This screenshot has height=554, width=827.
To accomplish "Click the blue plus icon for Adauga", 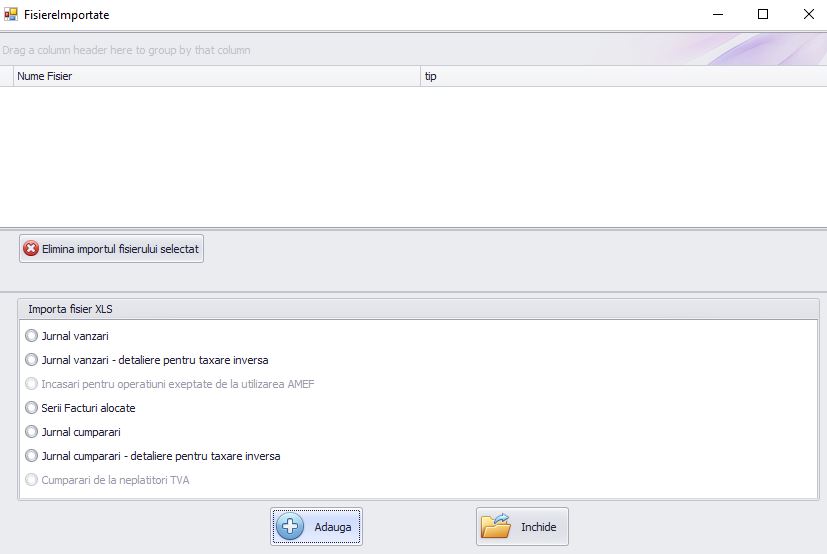I will coord(290,527).
